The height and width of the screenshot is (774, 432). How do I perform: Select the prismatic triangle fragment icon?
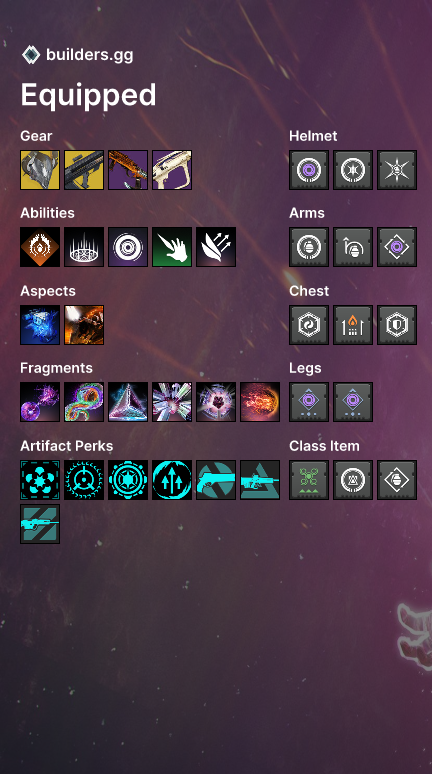point(128,402)
